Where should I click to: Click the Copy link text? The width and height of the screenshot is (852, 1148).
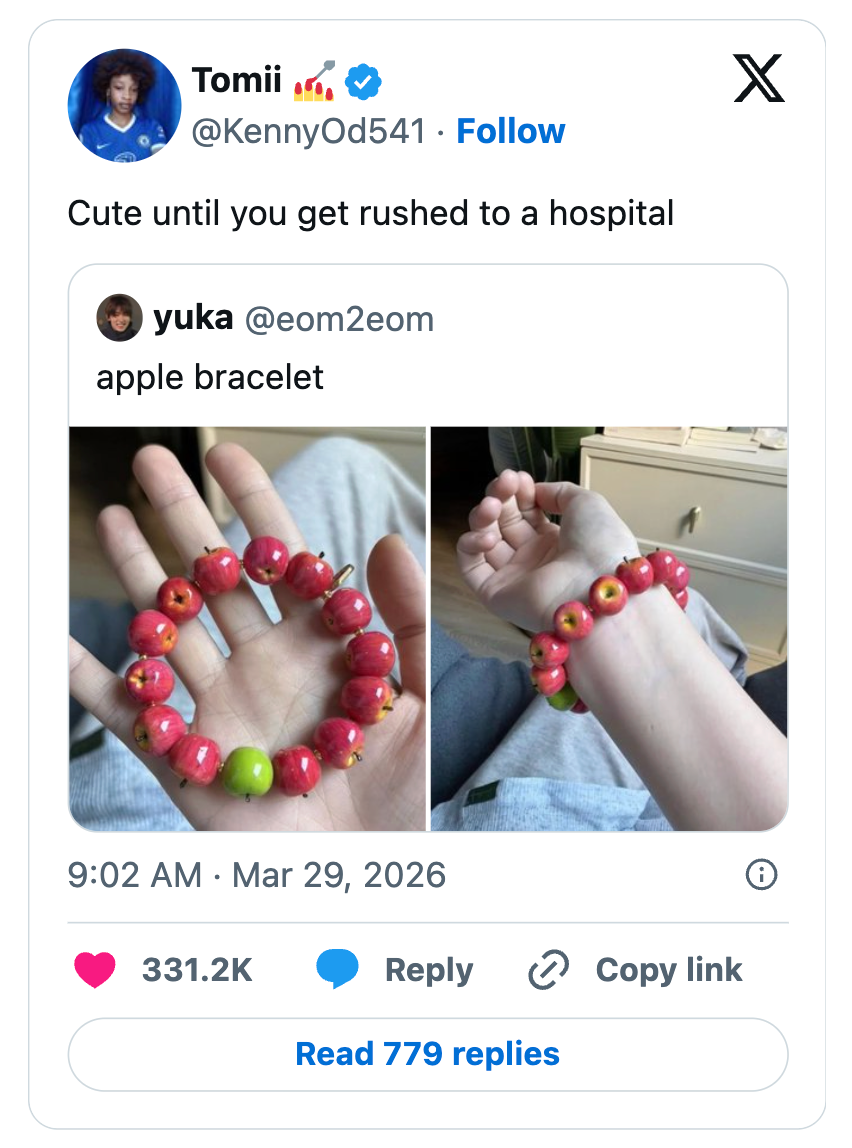coord(669,969)
